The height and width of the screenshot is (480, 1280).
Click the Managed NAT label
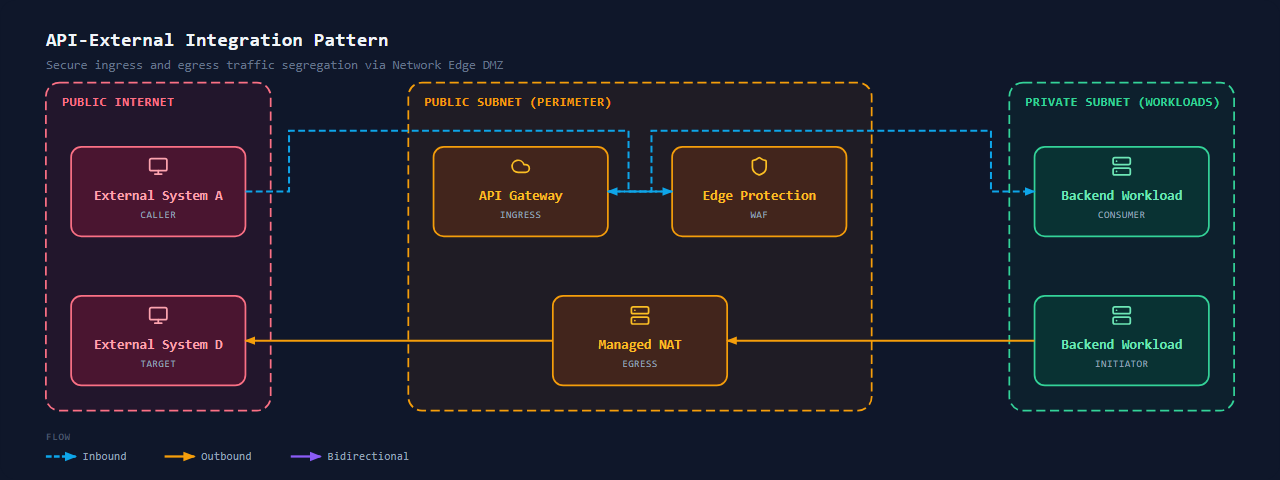pyautogui.click(x=640, y=345)
